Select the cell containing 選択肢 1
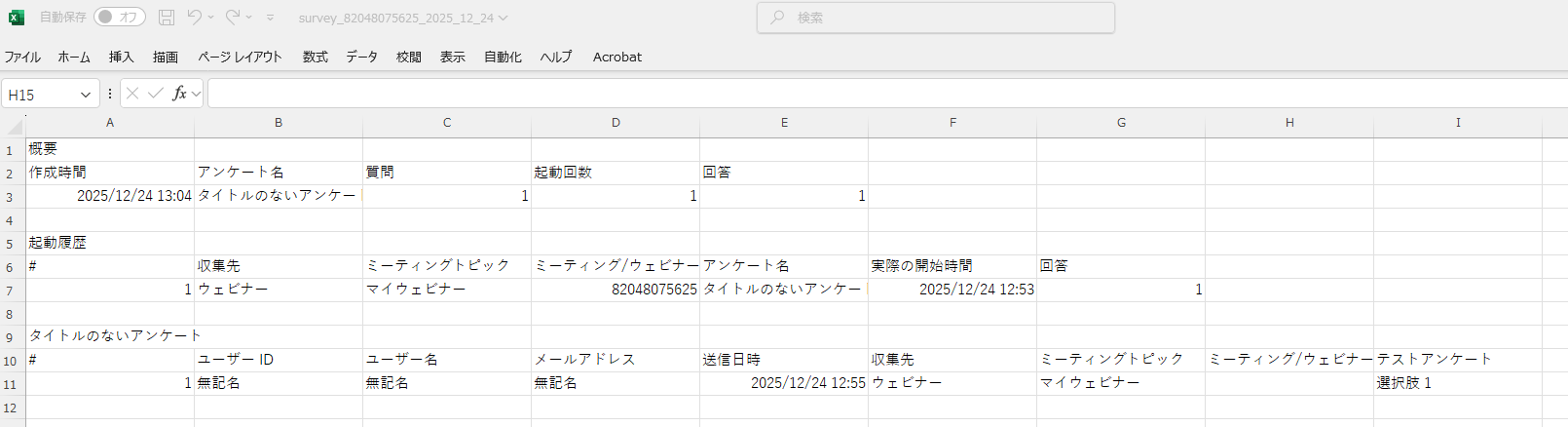Viewport: 1568px width, 427px height. (1457, 383)
